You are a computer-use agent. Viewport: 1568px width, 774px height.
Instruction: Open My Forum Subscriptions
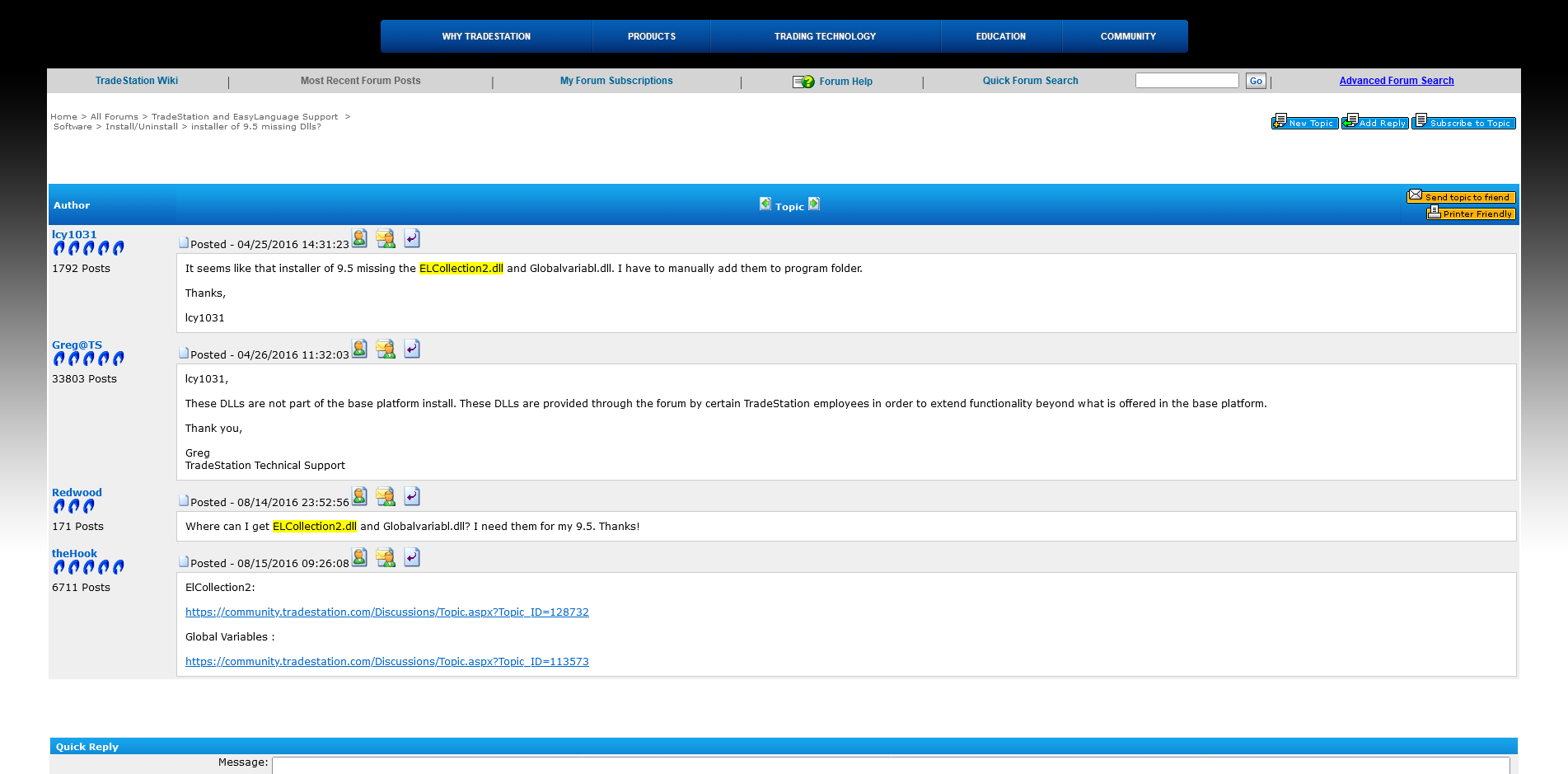coord(616,81)
